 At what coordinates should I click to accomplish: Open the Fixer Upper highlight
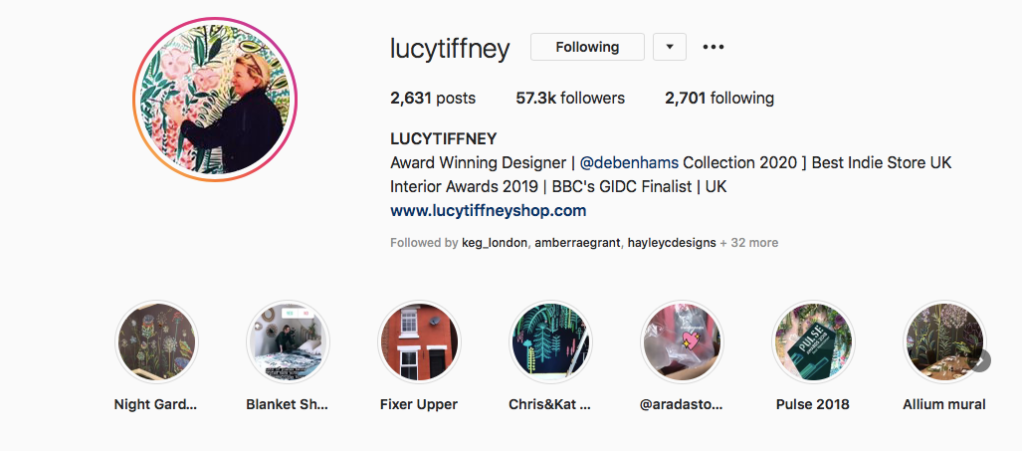pyautogui.click(x=419, y=342)
